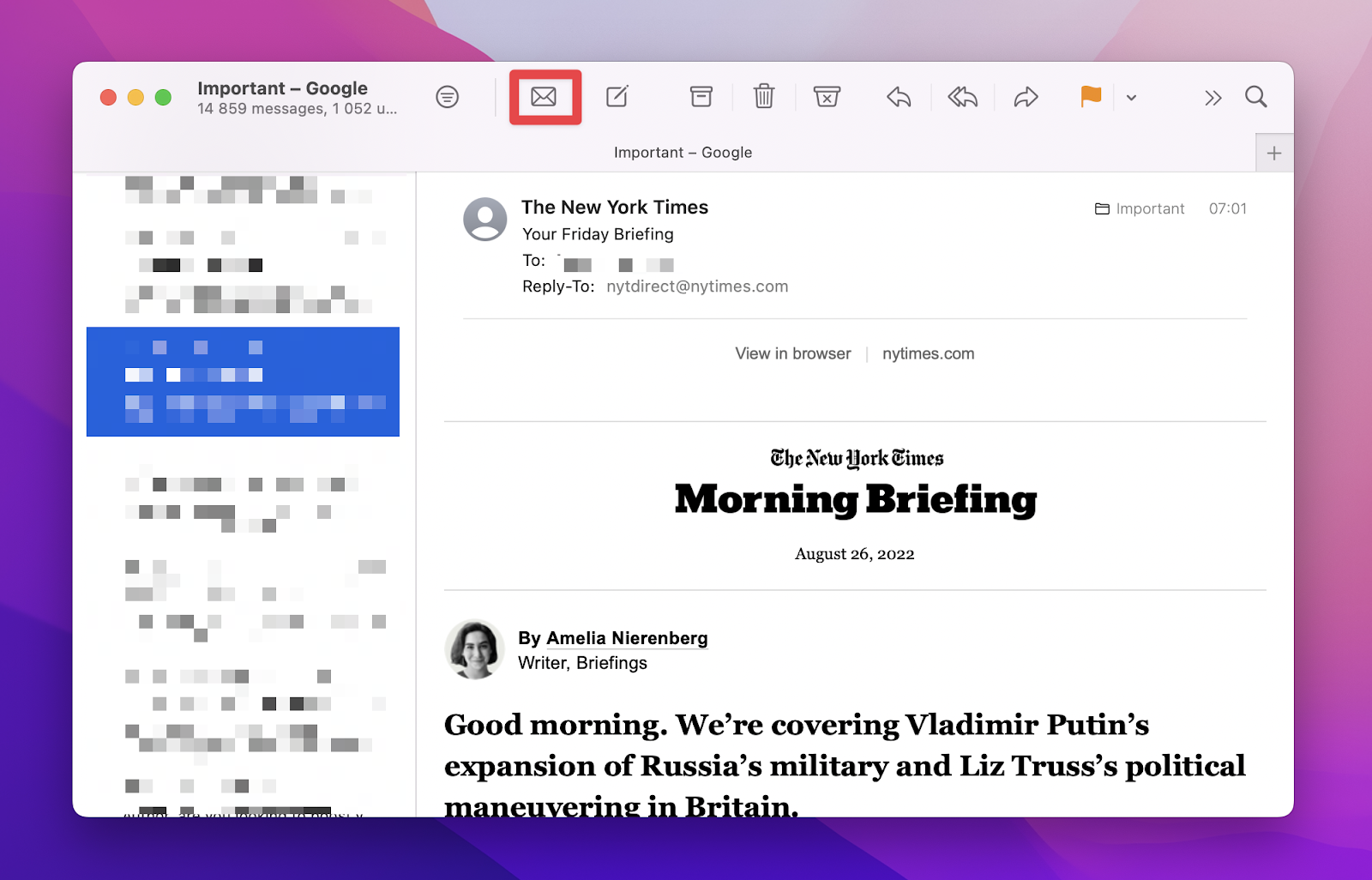Click the sender name The New York Times
1372x880 pixels.
615,208
